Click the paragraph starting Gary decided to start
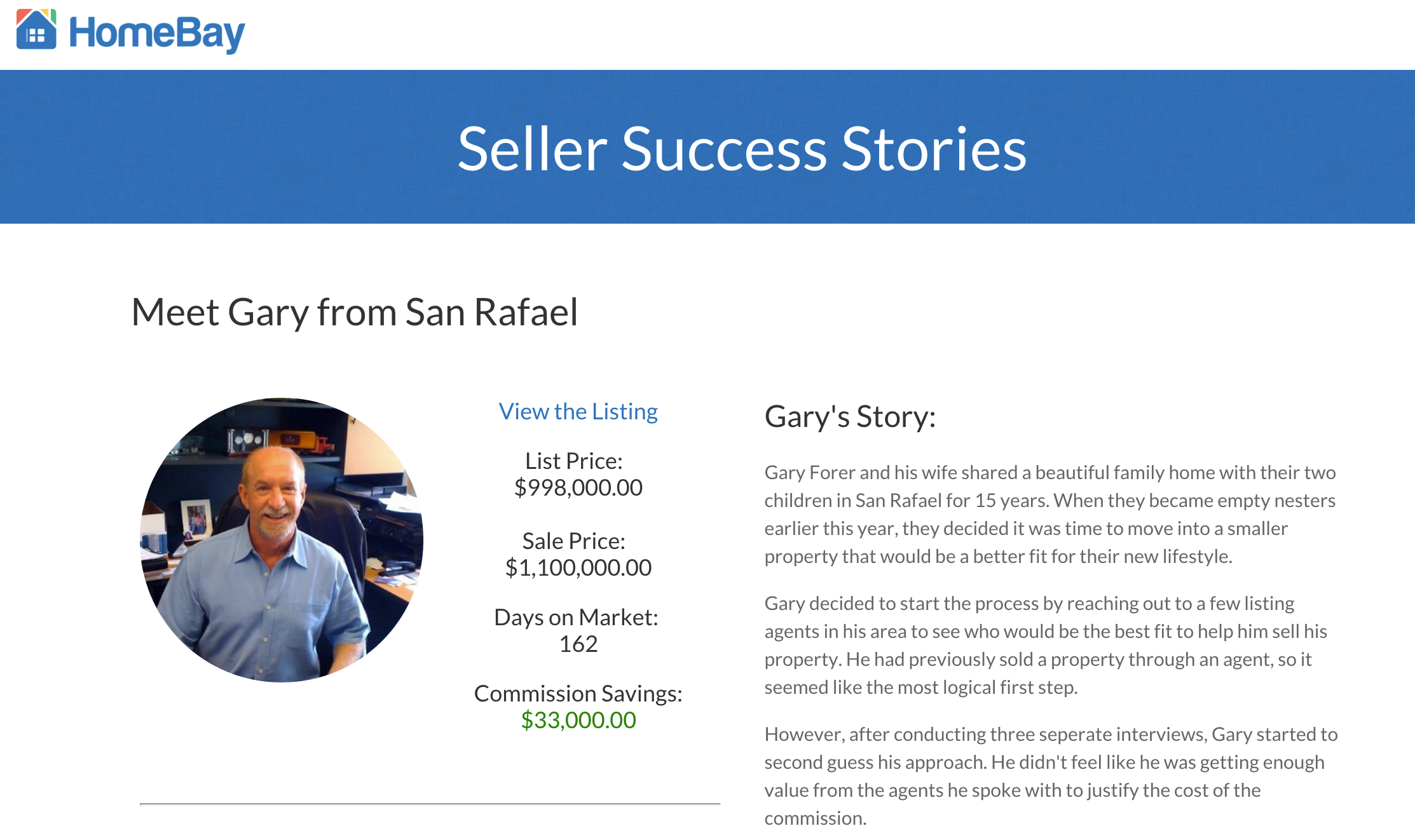 click(x=1045, y=645)
